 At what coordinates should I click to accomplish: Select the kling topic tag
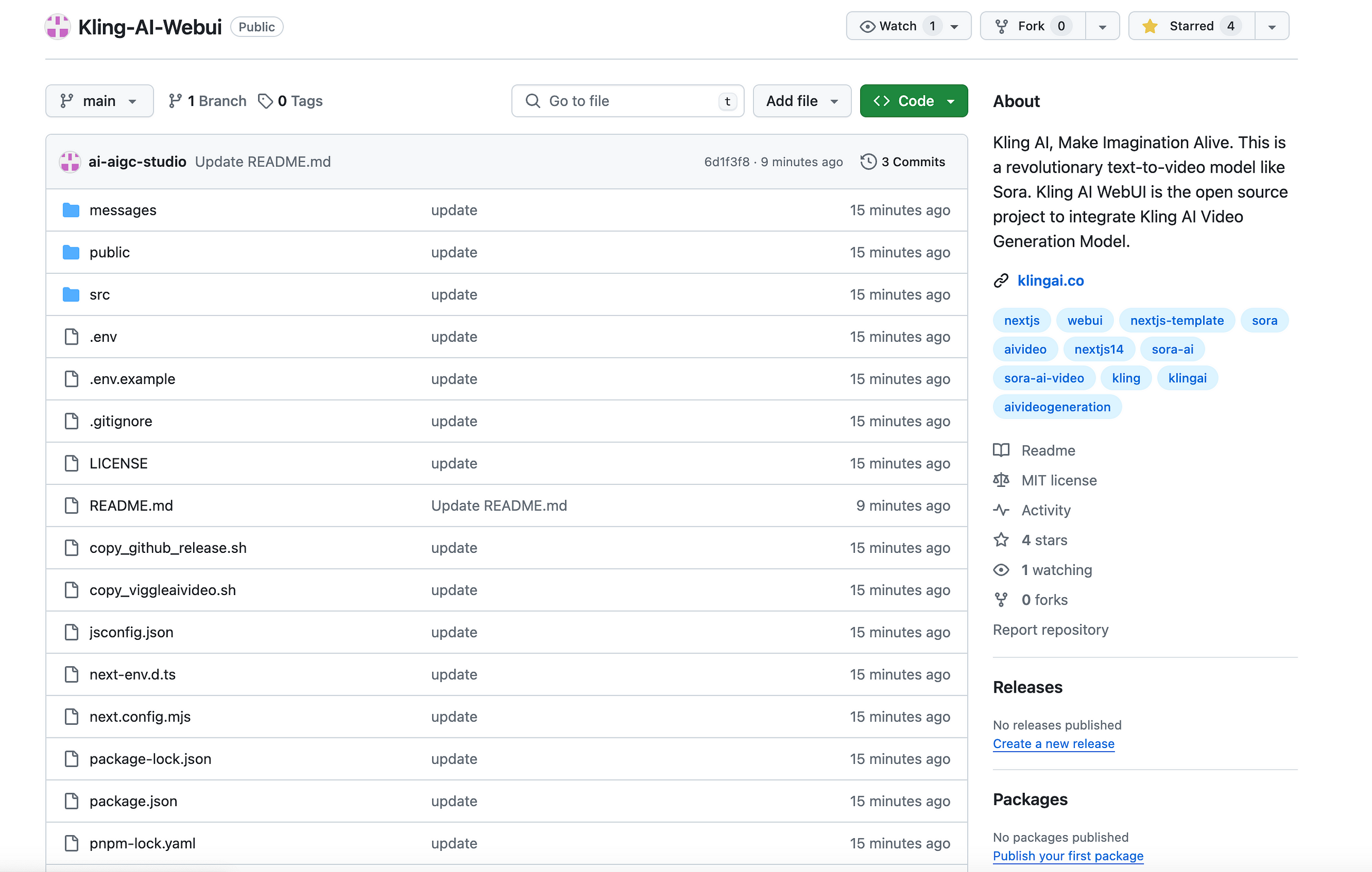tap(1126, 378)
